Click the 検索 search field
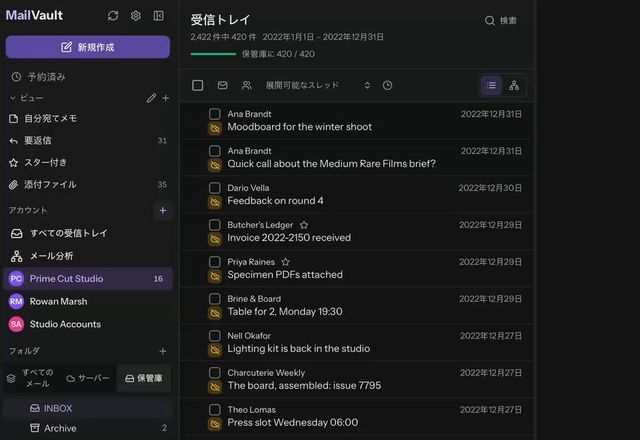The width and height of the screenshot is (640, 440). pos(501,20)
